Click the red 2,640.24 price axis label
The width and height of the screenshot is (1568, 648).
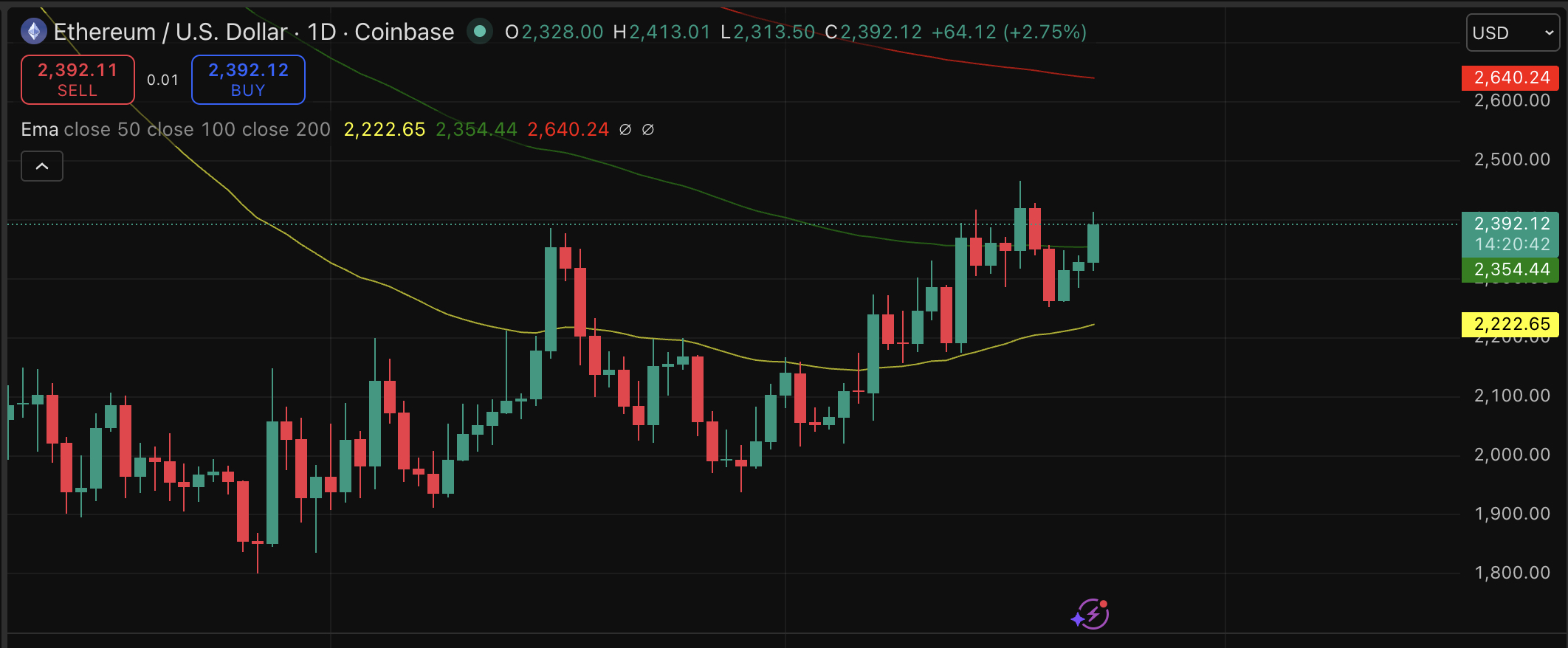click(x=1510, y=77)
